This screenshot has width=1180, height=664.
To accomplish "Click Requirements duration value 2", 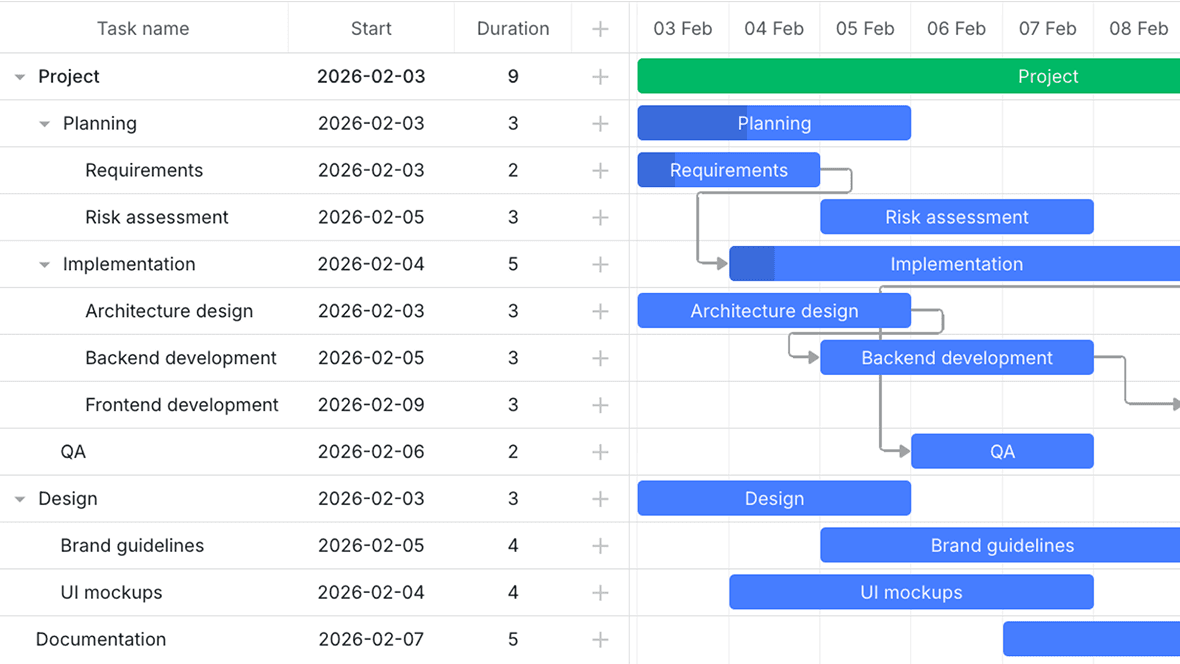I will [513, 170].
